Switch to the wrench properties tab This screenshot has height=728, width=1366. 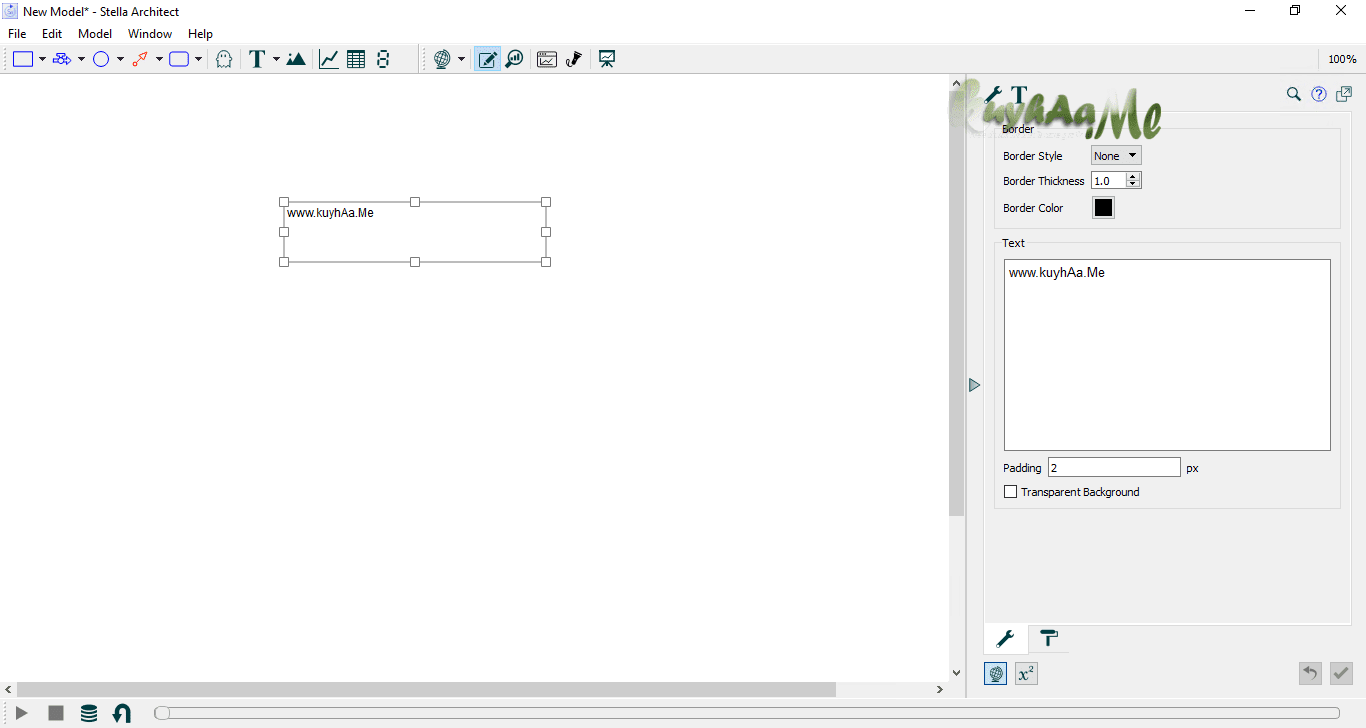[x=1006, y=638]
